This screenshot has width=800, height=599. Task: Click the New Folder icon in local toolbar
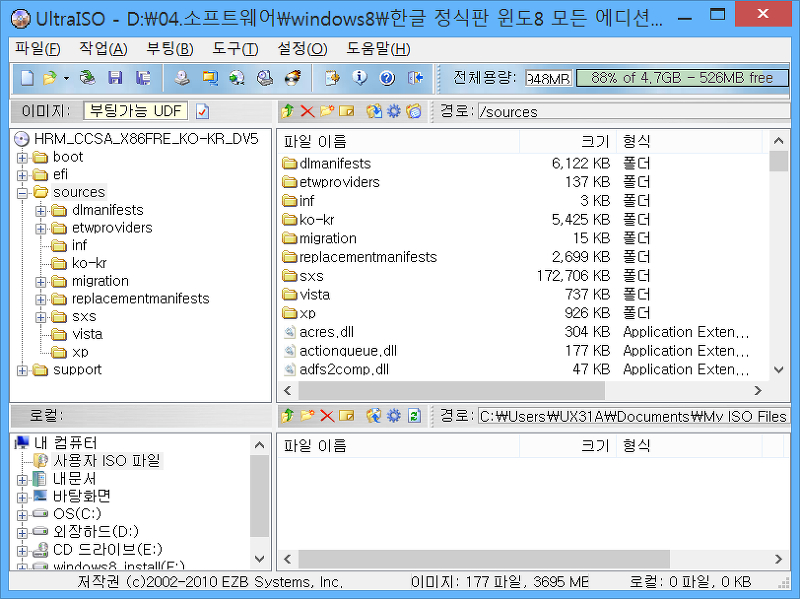307,416
